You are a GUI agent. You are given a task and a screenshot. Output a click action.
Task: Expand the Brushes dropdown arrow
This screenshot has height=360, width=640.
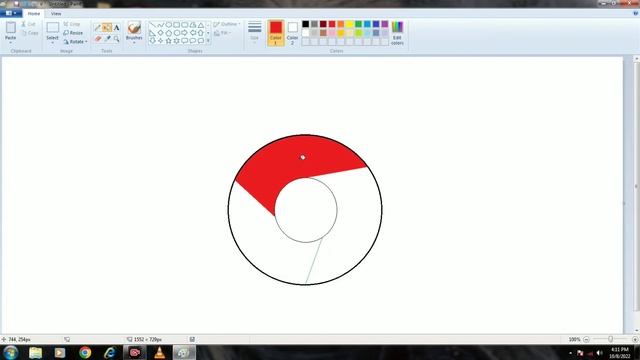pyautogui.click(x=134, y=43)
